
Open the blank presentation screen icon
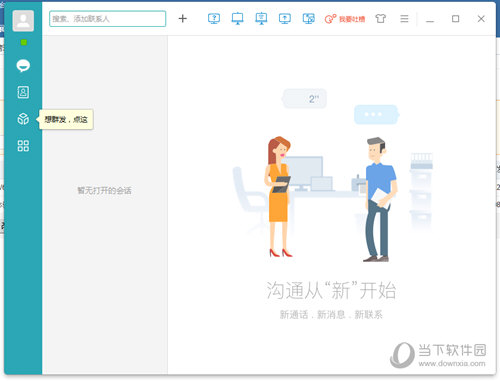click(237, 18)
